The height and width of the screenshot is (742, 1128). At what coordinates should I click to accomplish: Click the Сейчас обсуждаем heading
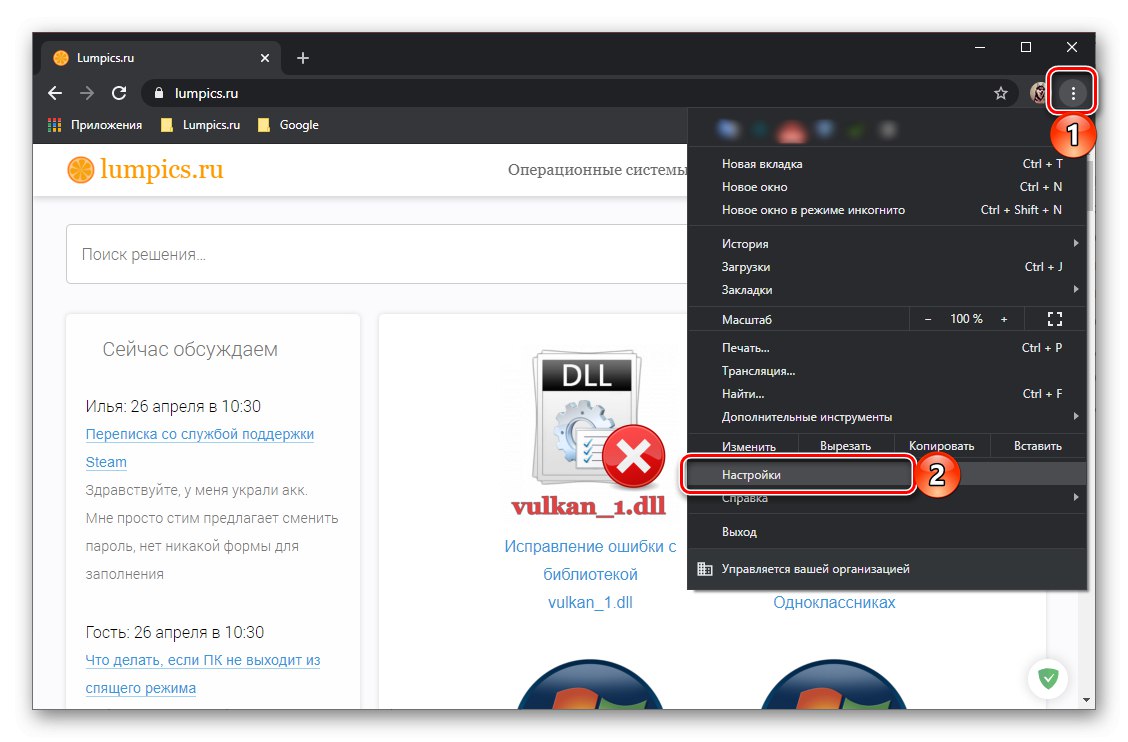tap(190, 350)
